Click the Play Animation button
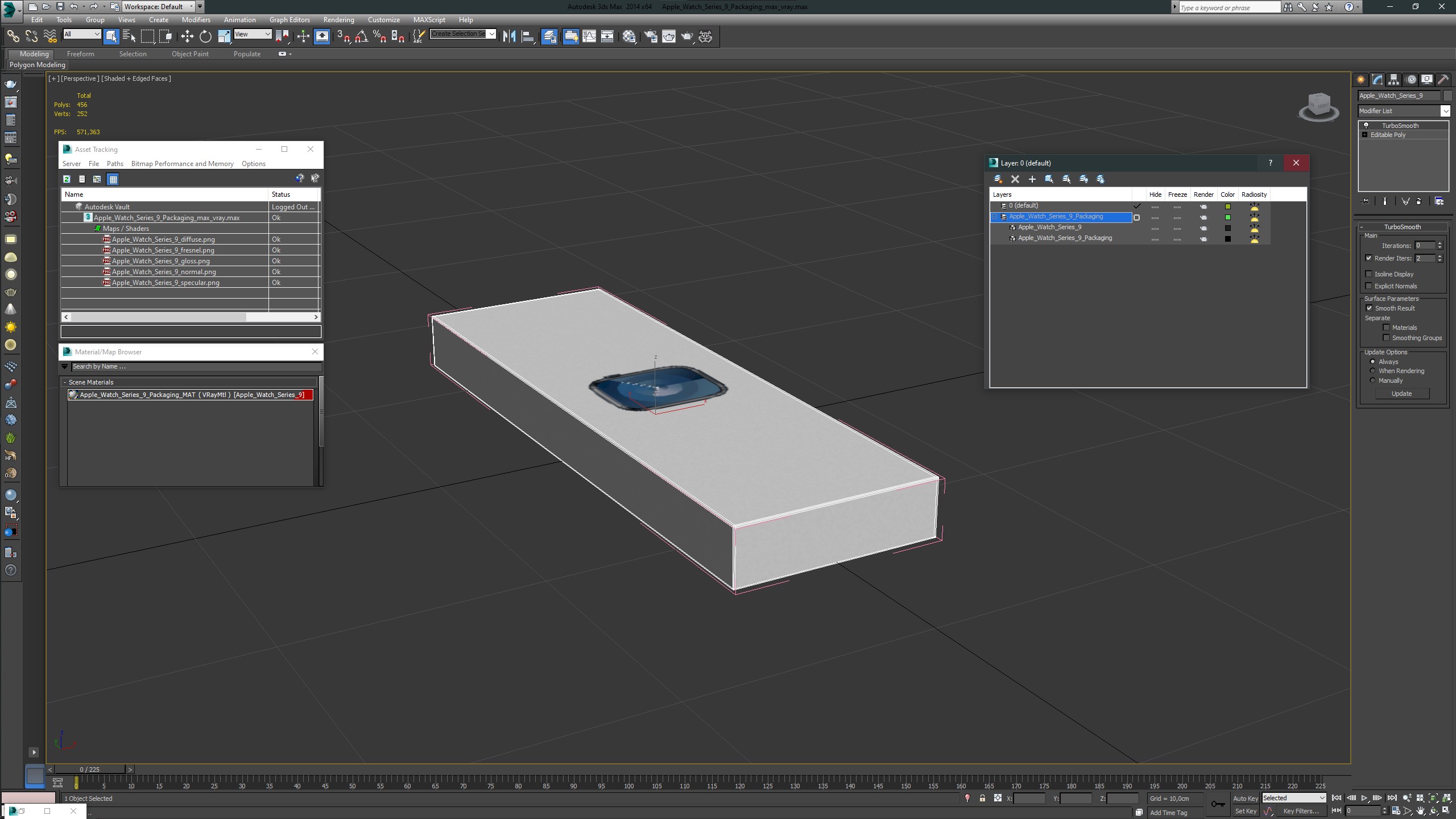This screenshot has width=1456, height=819. (x=1364, y=798)
